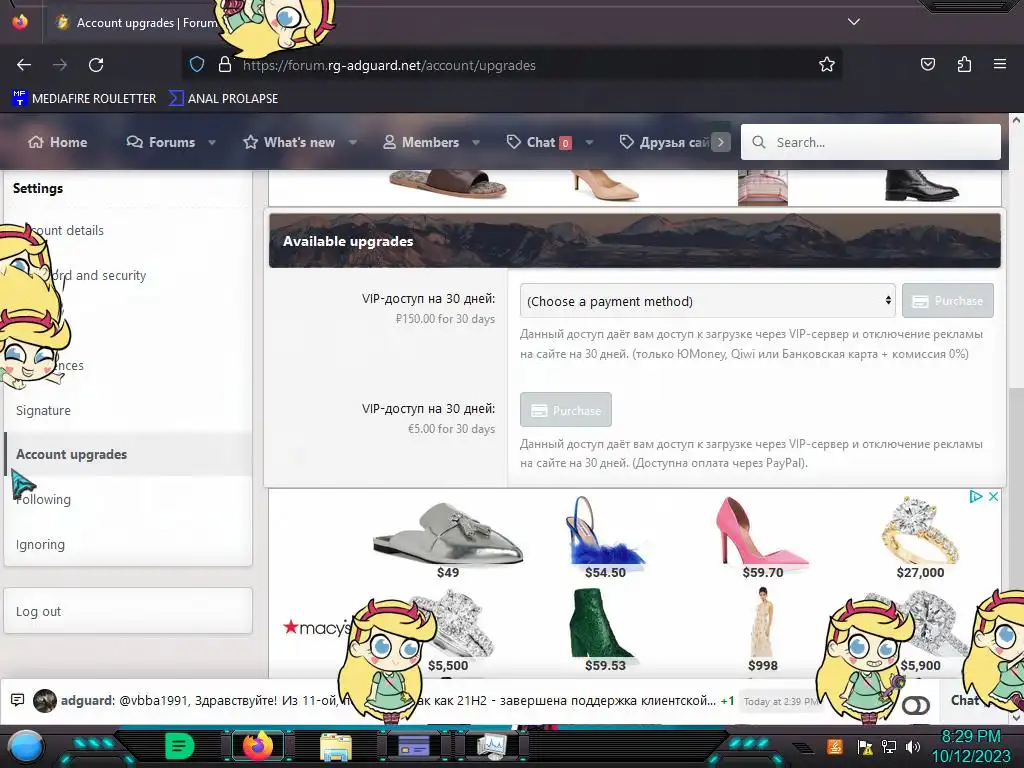View the $59.53 green boot ad
Screen dimensions: 1024x768
[605, 631]
